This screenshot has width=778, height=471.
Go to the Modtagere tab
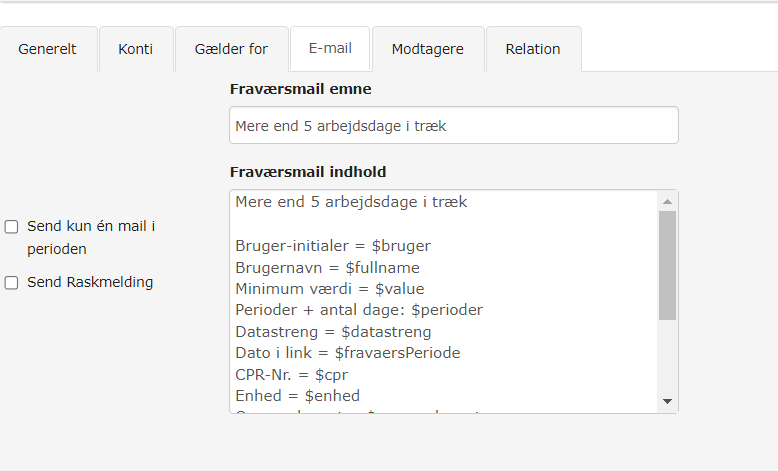click(427, 49)
